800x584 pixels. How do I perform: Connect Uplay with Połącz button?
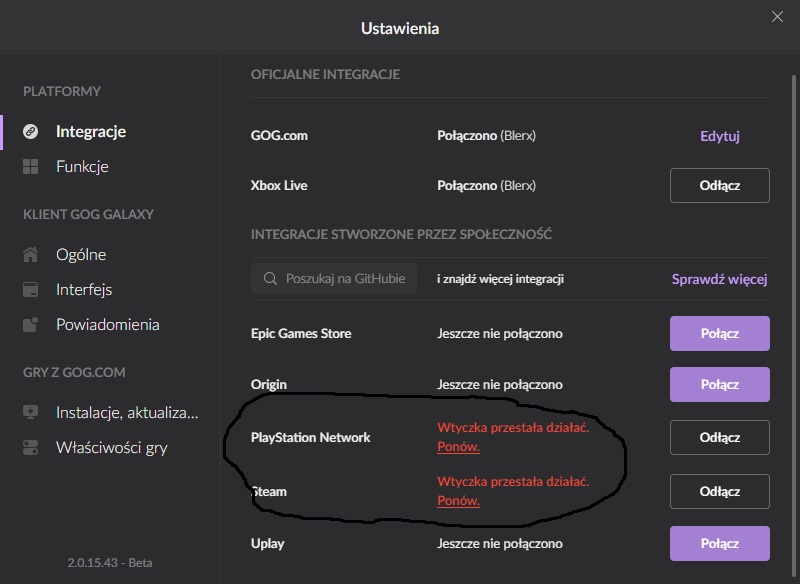click(x=719, y=544)
